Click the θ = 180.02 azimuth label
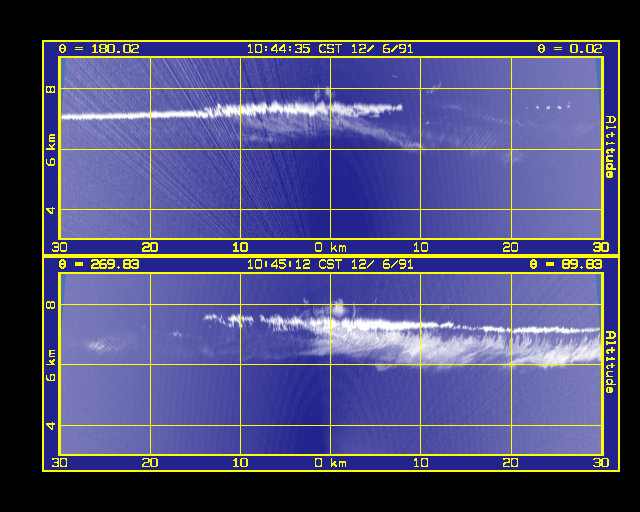The width and height of the screenshot is (640, 512). click(99, 49)
